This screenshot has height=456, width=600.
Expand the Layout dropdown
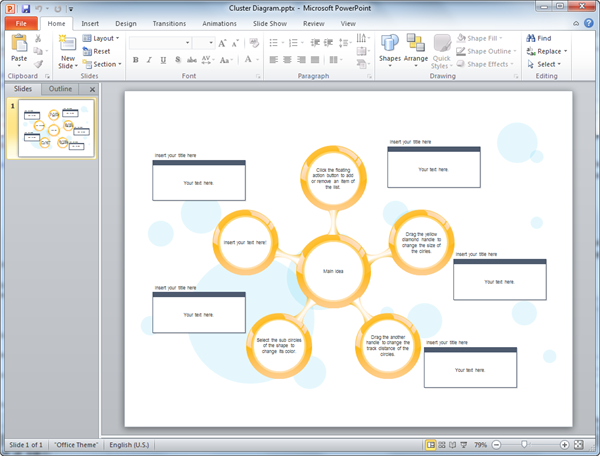click(105, 38)
